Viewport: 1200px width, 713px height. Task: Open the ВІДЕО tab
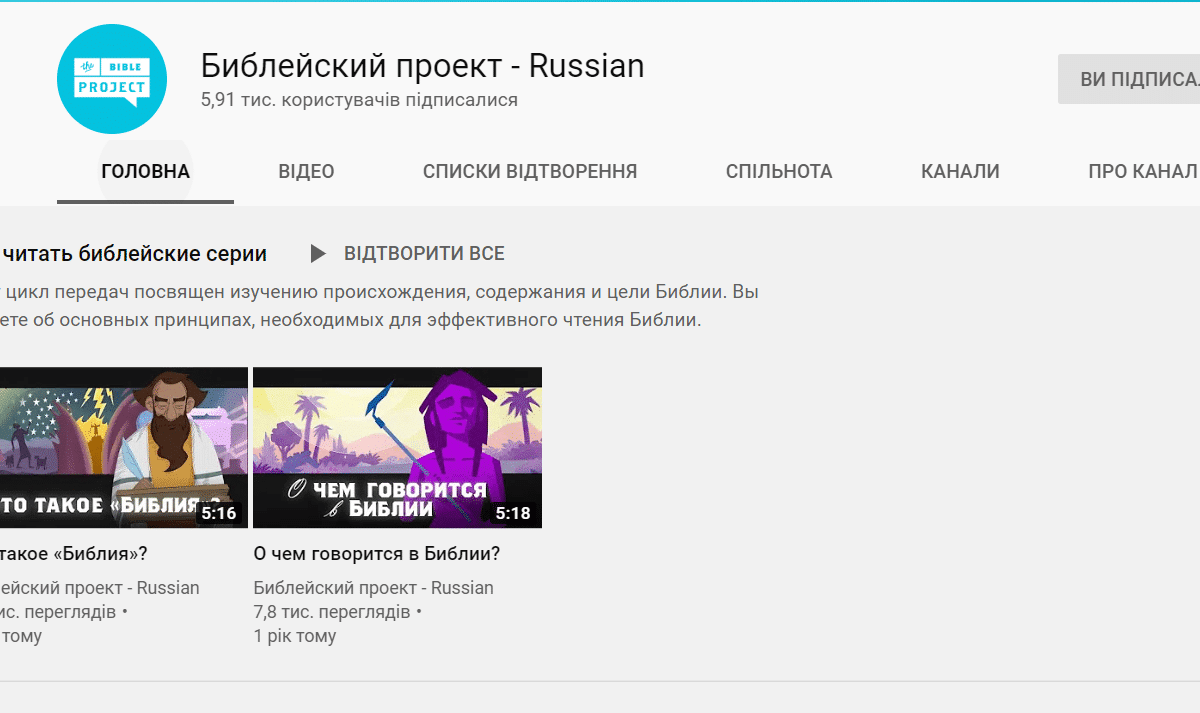tap(306, 171)
